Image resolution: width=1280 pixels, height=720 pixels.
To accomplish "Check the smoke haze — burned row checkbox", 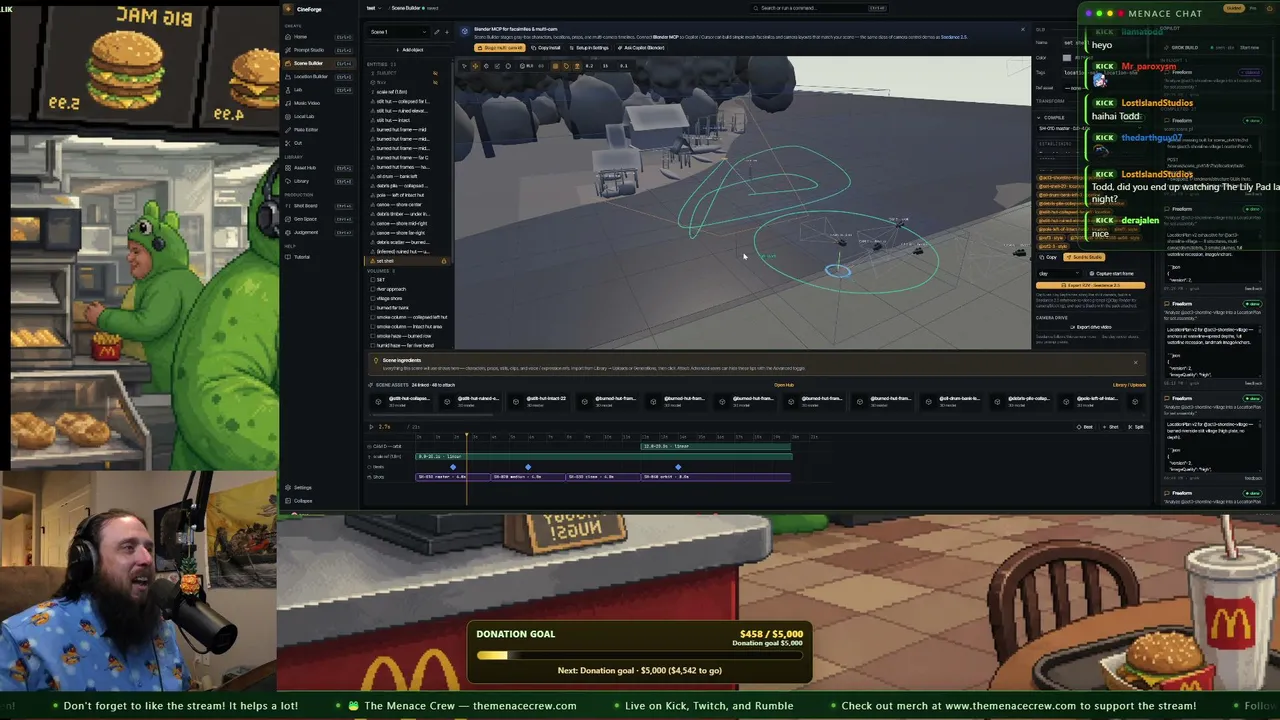I will click(x=373, y=336).
